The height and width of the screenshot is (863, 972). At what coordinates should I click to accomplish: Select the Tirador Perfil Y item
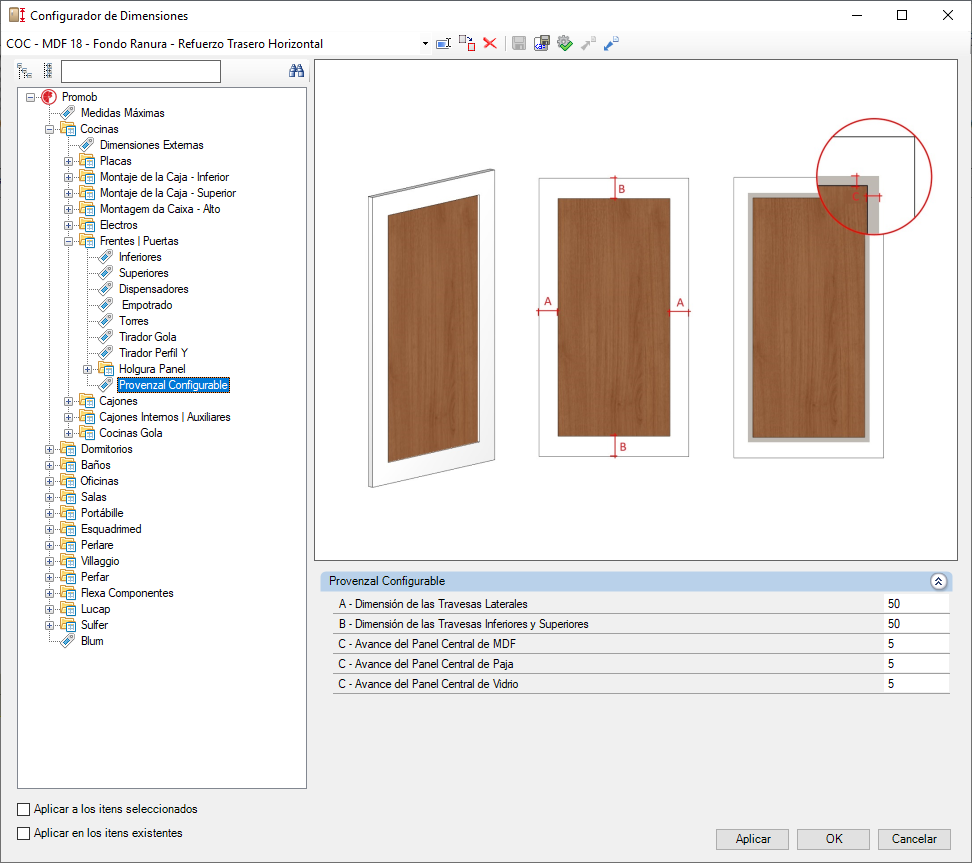pyautogui.click(x=153, y=353)
